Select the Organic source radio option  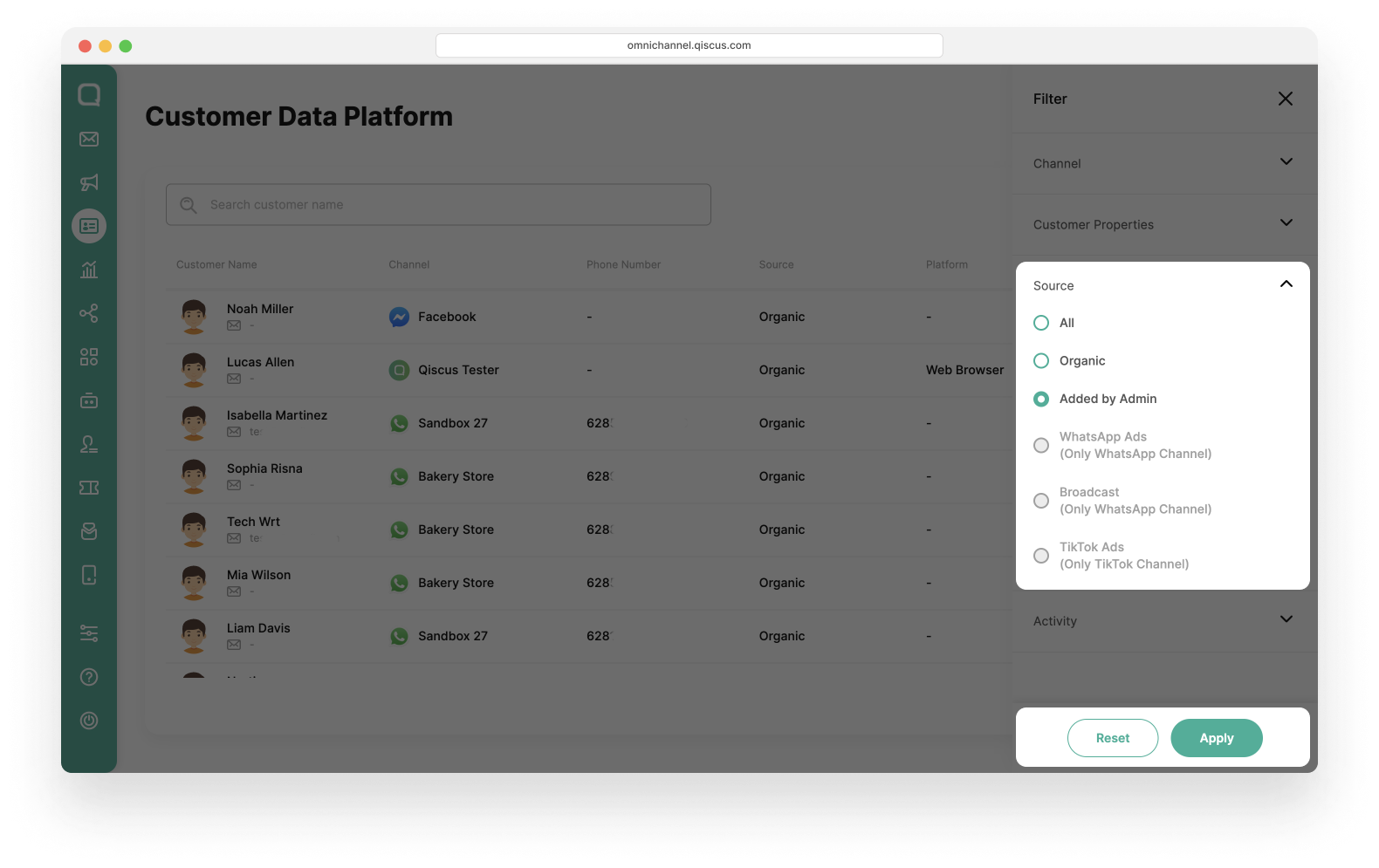point(1041,361)
